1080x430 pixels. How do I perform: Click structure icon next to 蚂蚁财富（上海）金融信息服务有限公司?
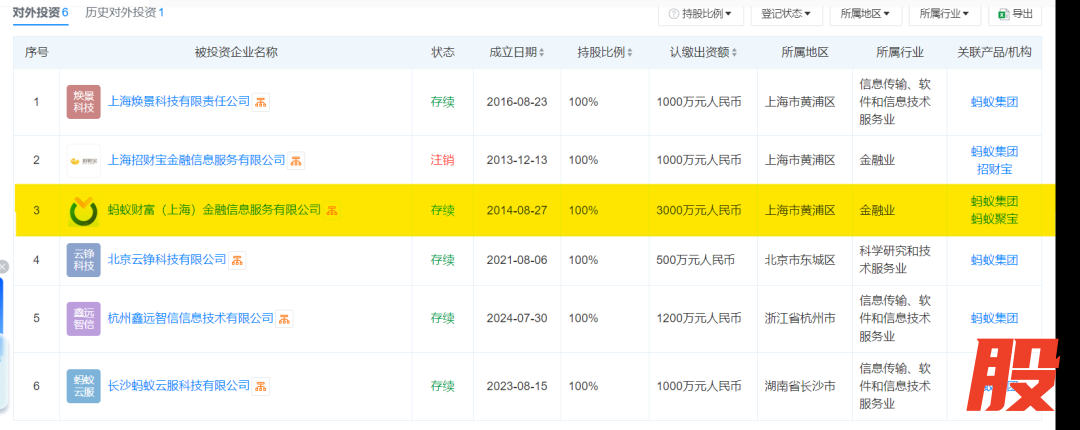click(332, 210)
